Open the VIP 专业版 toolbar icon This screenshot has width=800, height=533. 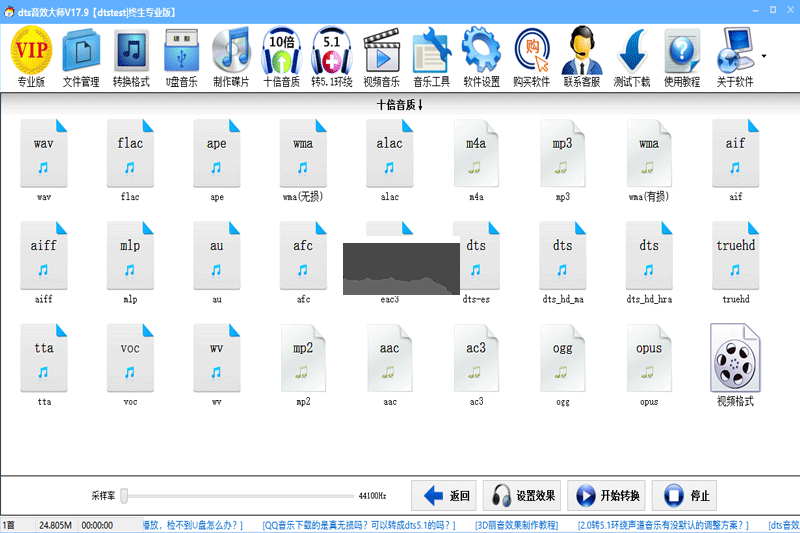click(x=31, y=57)
